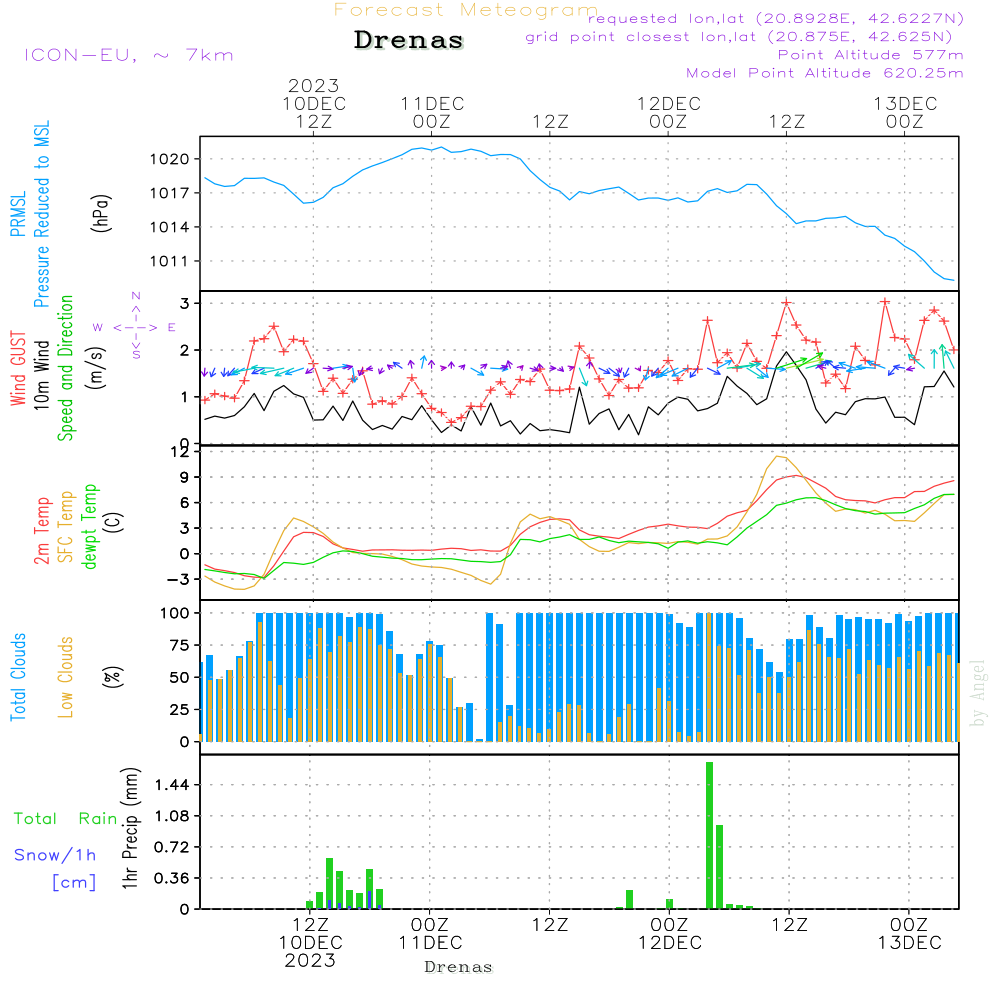Click the Snow/1h legend label

click(56, 855)
